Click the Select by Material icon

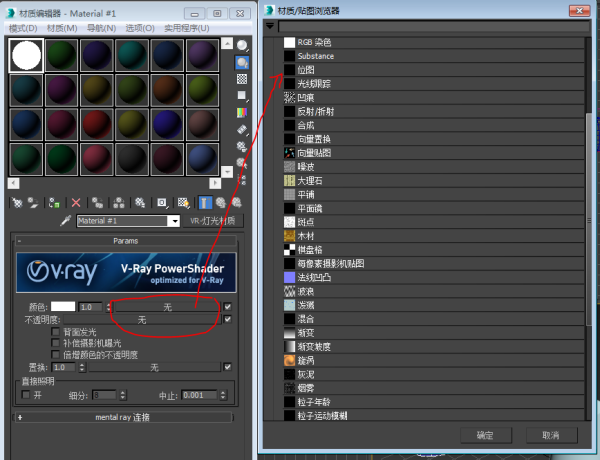pyautogui.click(x=242, y=163)
